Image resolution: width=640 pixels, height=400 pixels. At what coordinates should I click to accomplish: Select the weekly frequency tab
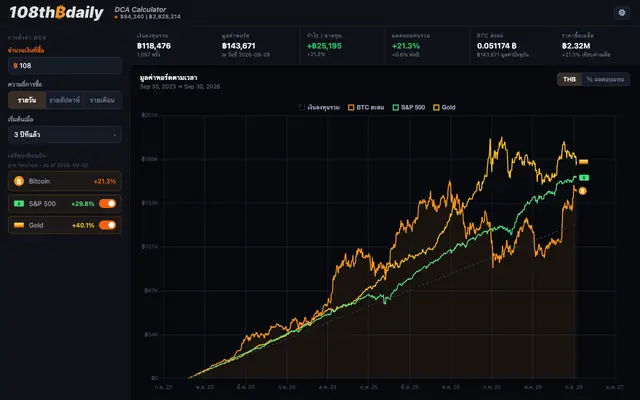tap(64, 100)
